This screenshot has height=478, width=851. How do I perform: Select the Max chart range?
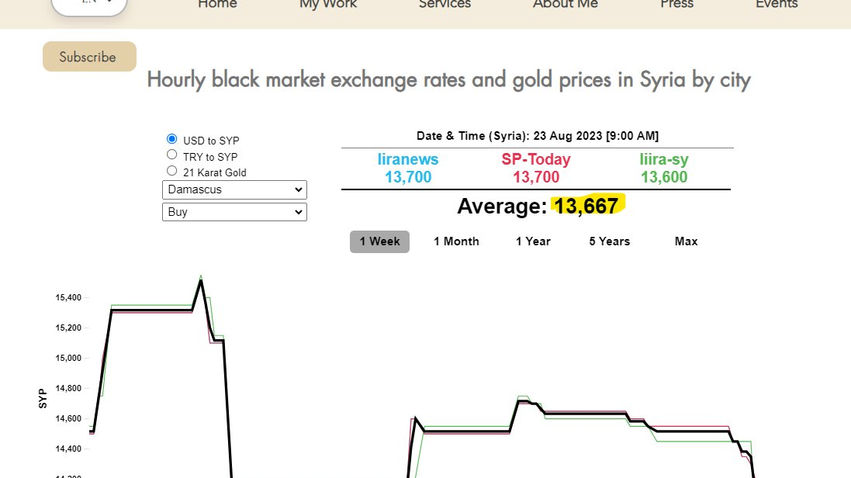point(686,241)
